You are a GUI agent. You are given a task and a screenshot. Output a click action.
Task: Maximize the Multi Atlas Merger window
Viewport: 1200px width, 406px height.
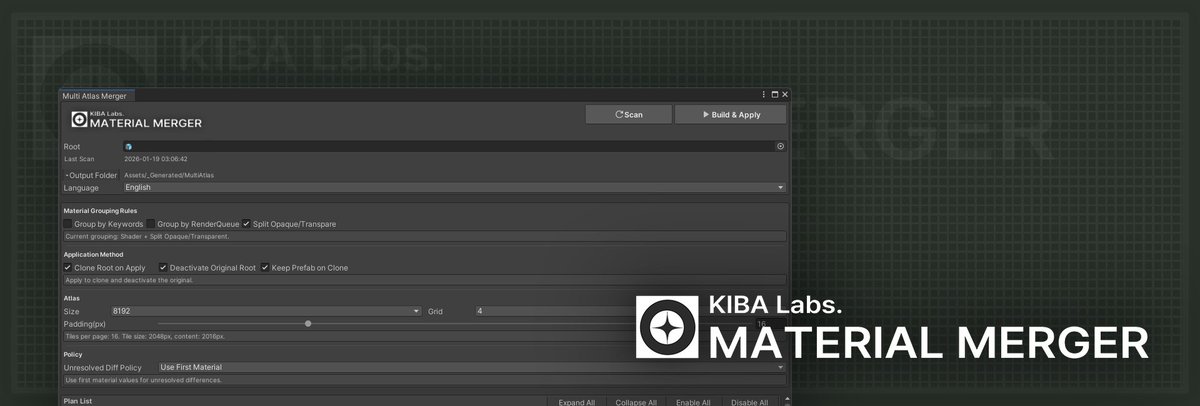[775, 95]
